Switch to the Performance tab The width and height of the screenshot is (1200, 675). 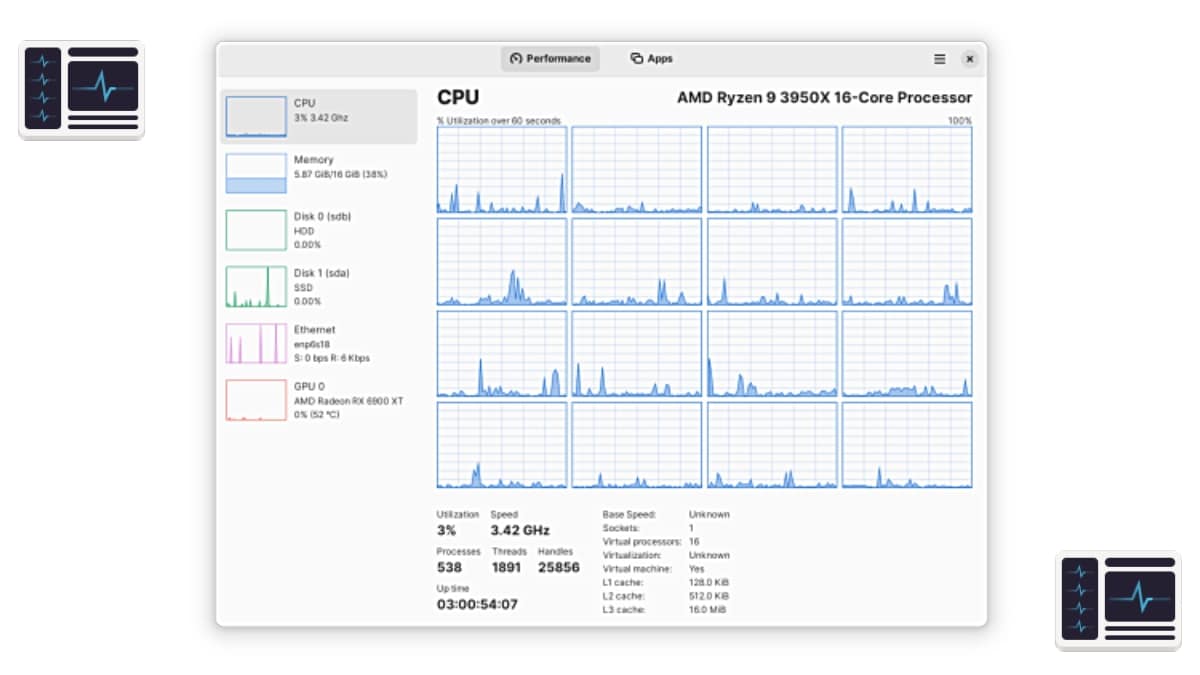point(550,59)
